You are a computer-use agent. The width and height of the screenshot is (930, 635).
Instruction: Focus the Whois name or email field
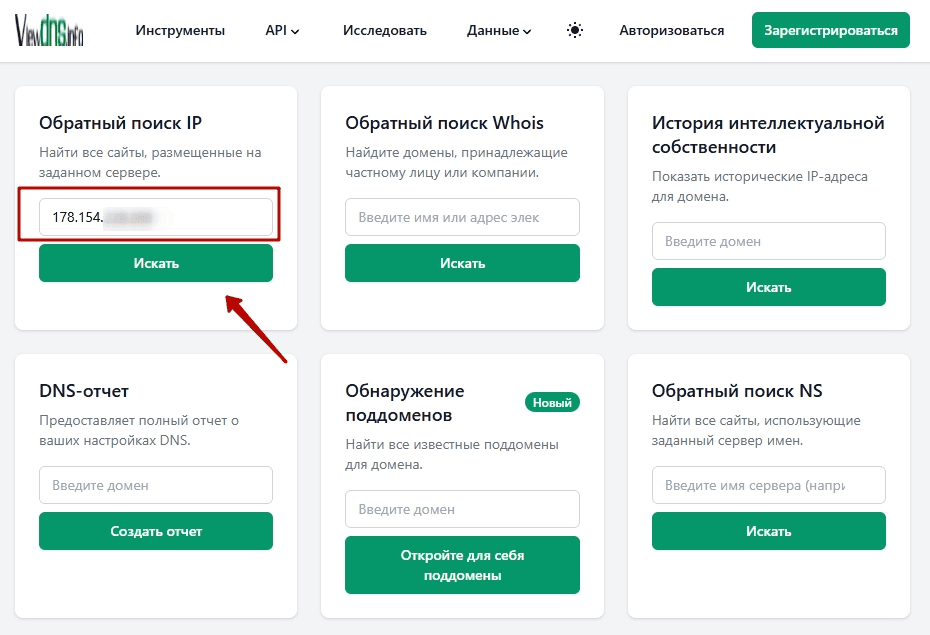point(462,217)
